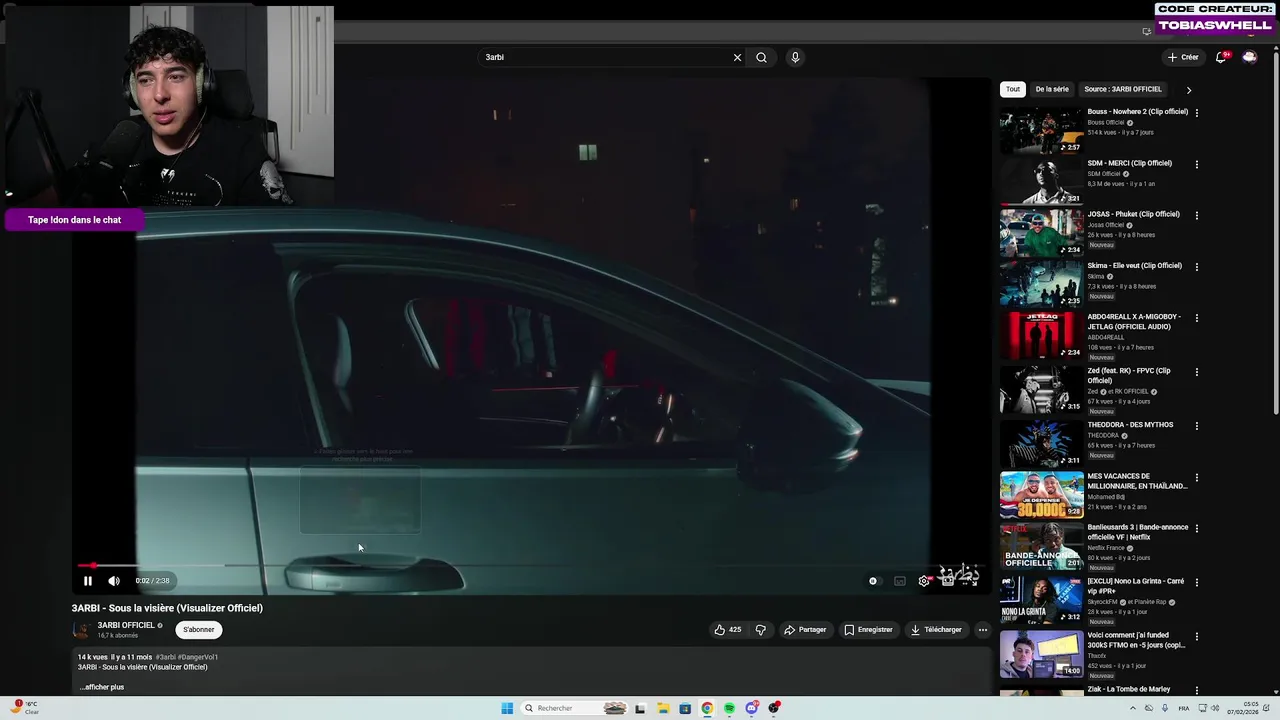Open options menu for JOSAS - Phuket
Viewport: 1280px width, 720px height.
click(1197, 215)
